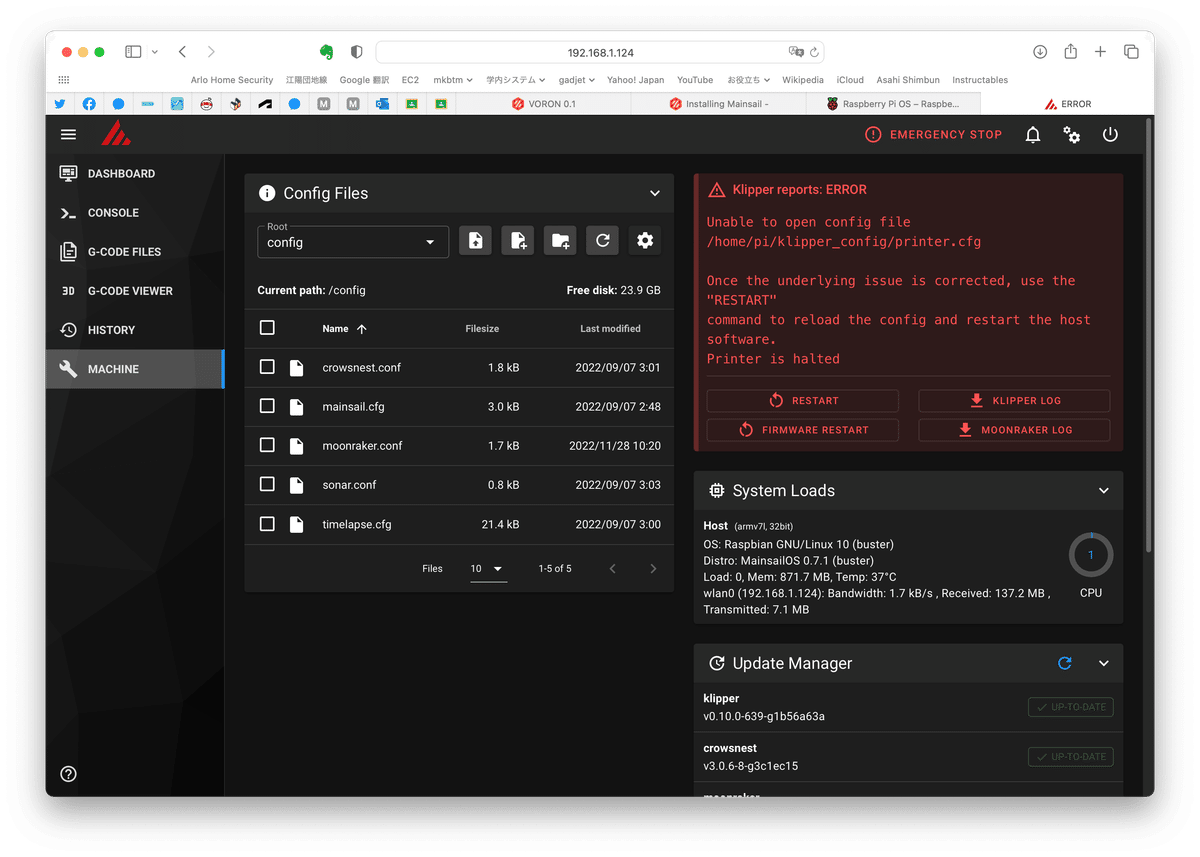Screen dimensions: 1200x857
Task: Click the crowsnest.conf file icon
Action: pos(296,368)
